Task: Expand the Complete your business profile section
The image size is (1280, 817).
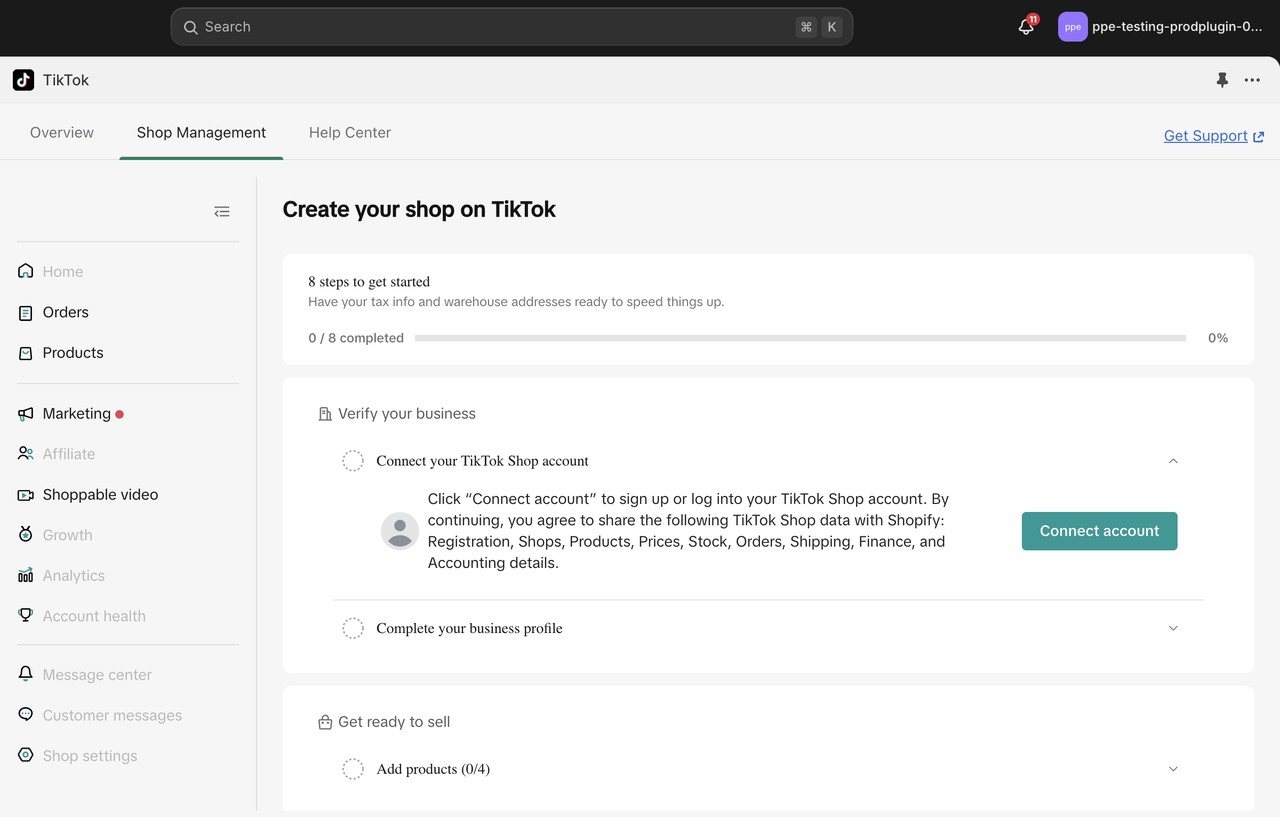Action: coord(1173,628)
